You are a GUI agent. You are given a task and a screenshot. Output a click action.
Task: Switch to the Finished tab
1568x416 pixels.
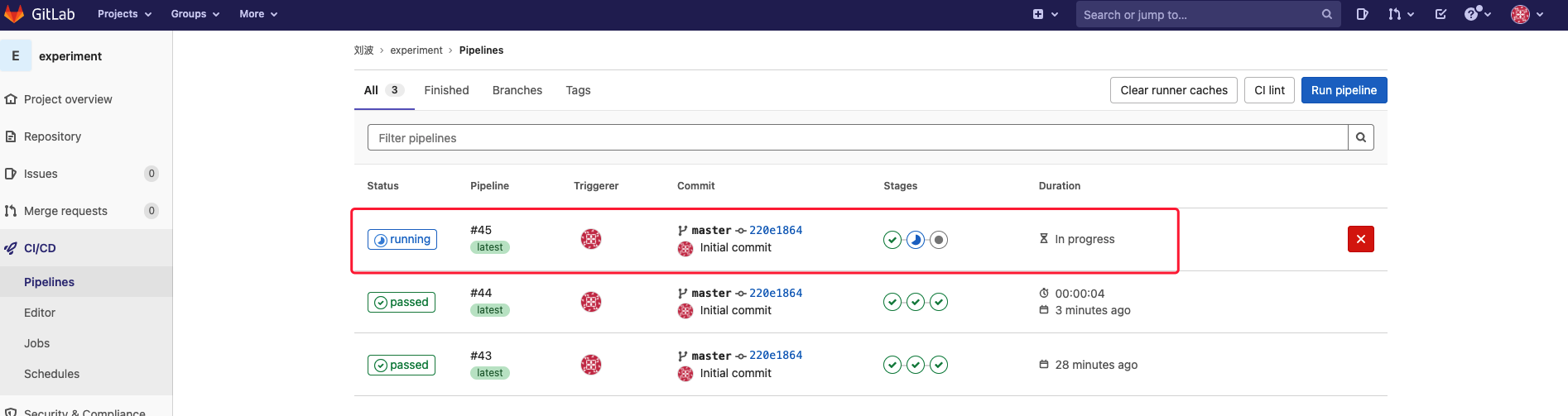coord(446,90)
